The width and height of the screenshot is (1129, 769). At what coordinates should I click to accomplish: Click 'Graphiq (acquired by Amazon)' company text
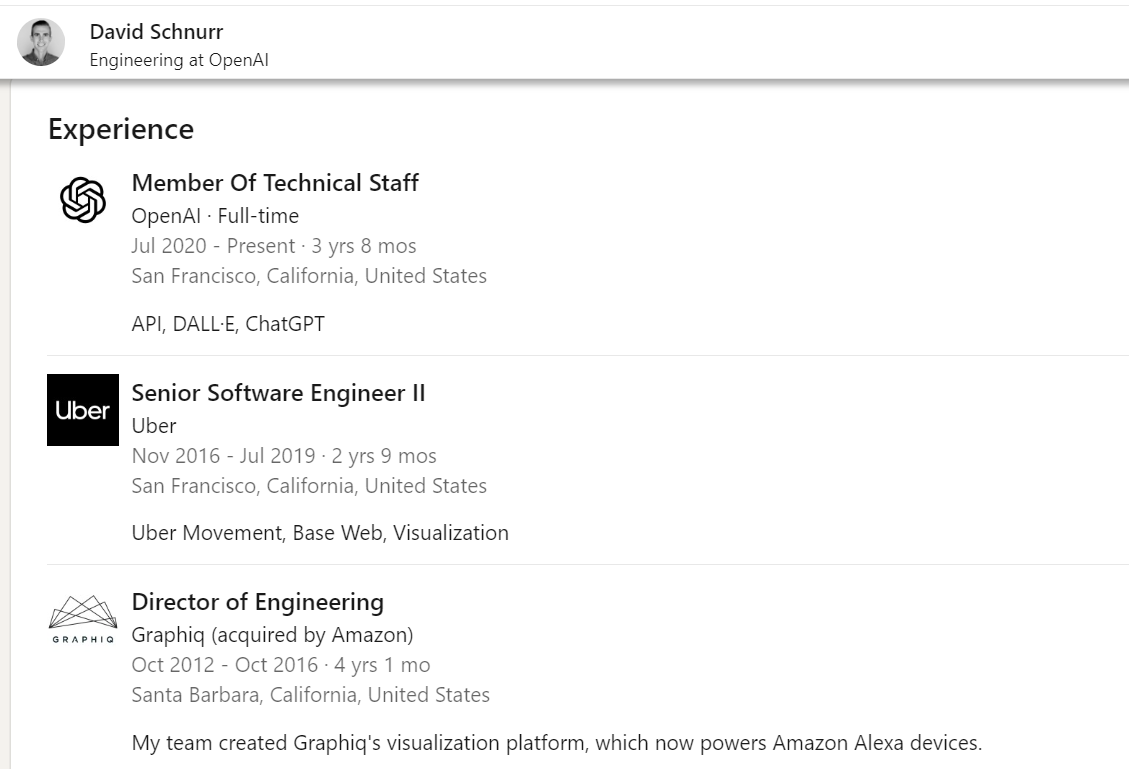pyautogui.click(x=272, y=635)
